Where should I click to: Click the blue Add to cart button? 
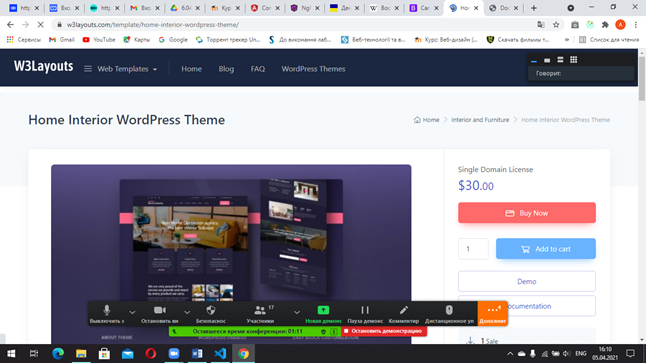point(545,249)
